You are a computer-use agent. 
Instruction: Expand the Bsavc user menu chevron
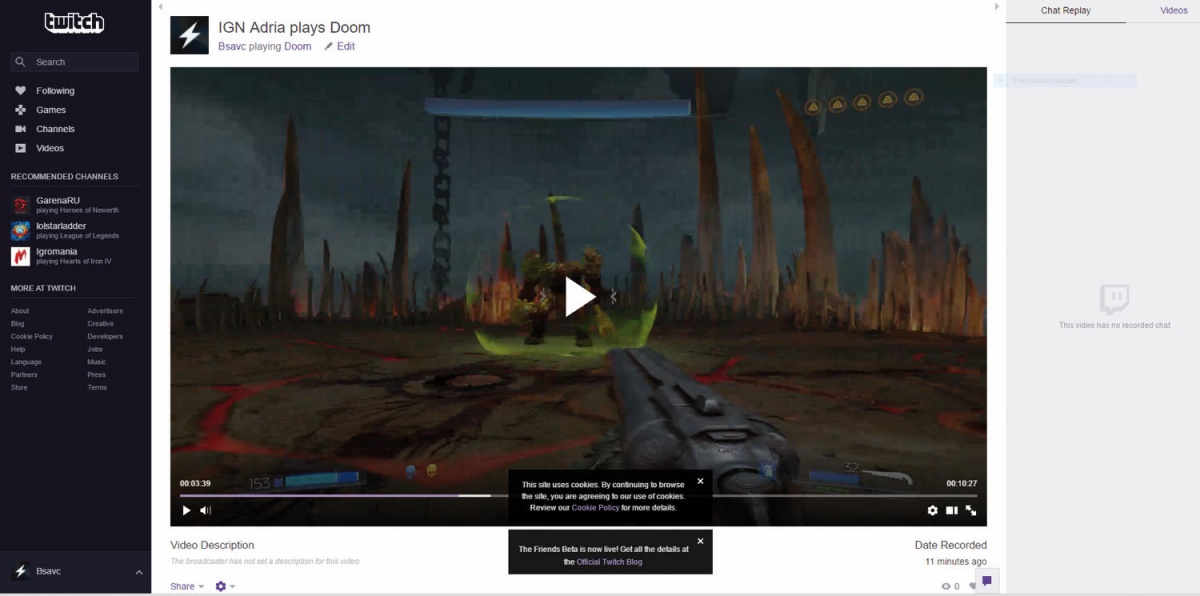pos(139,572)
